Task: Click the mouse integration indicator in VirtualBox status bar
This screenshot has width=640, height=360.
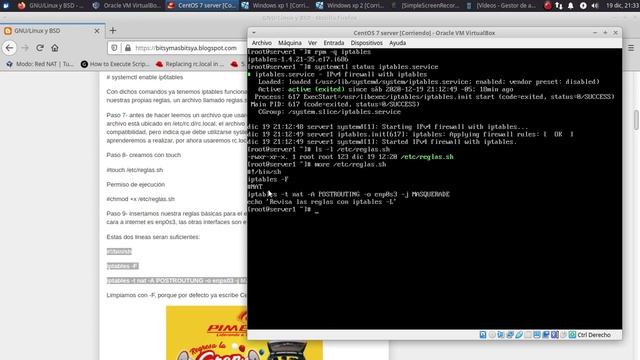Action: tap(563, 335)
